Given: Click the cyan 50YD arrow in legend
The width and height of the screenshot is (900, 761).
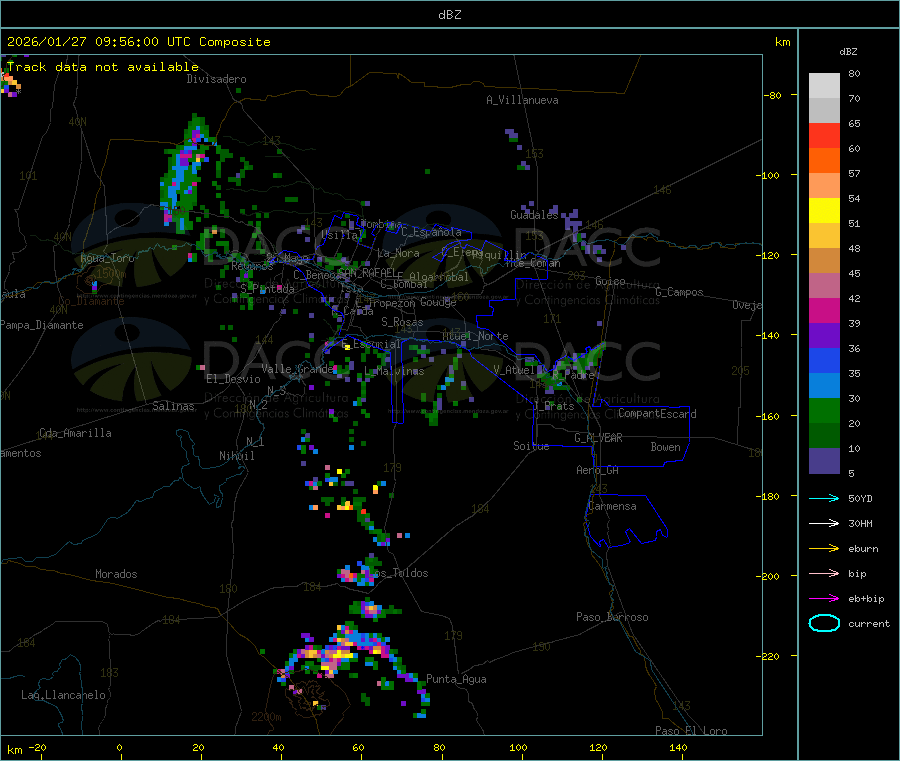Looking at the screenshot, I should [x=824, y=498].
